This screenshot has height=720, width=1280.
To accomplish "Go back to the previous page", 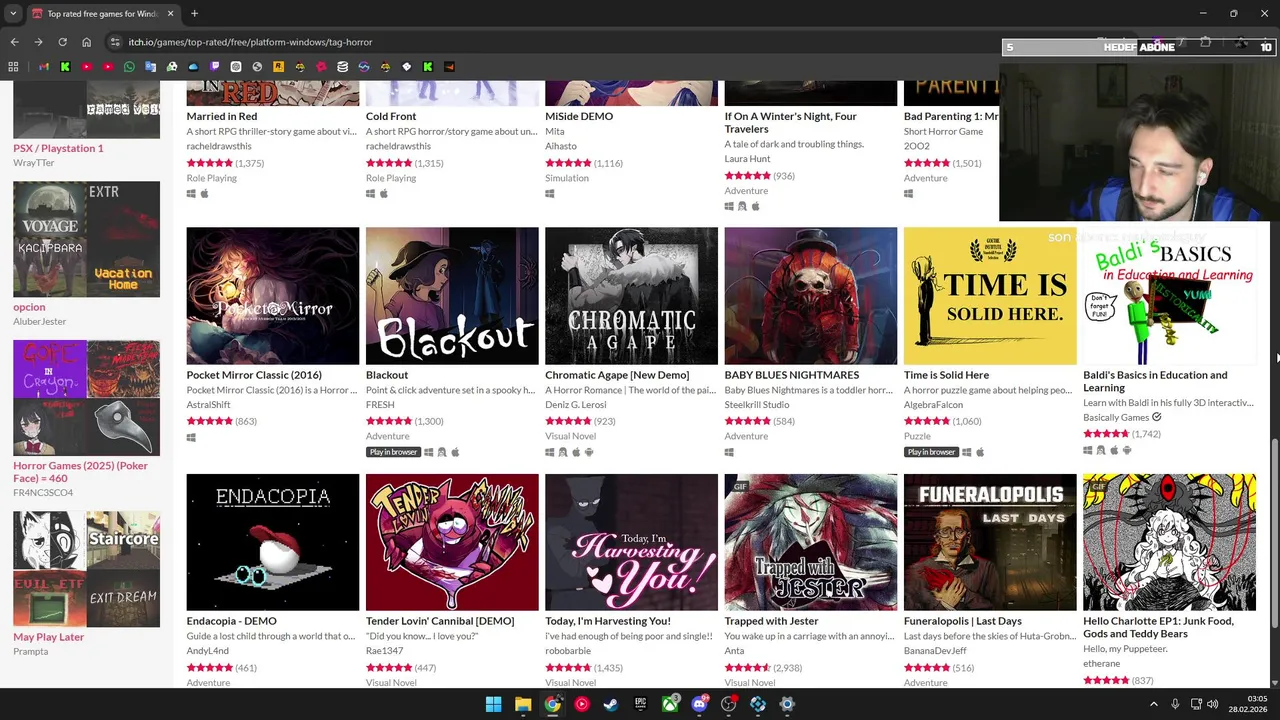I will click(x=14, y=42).
